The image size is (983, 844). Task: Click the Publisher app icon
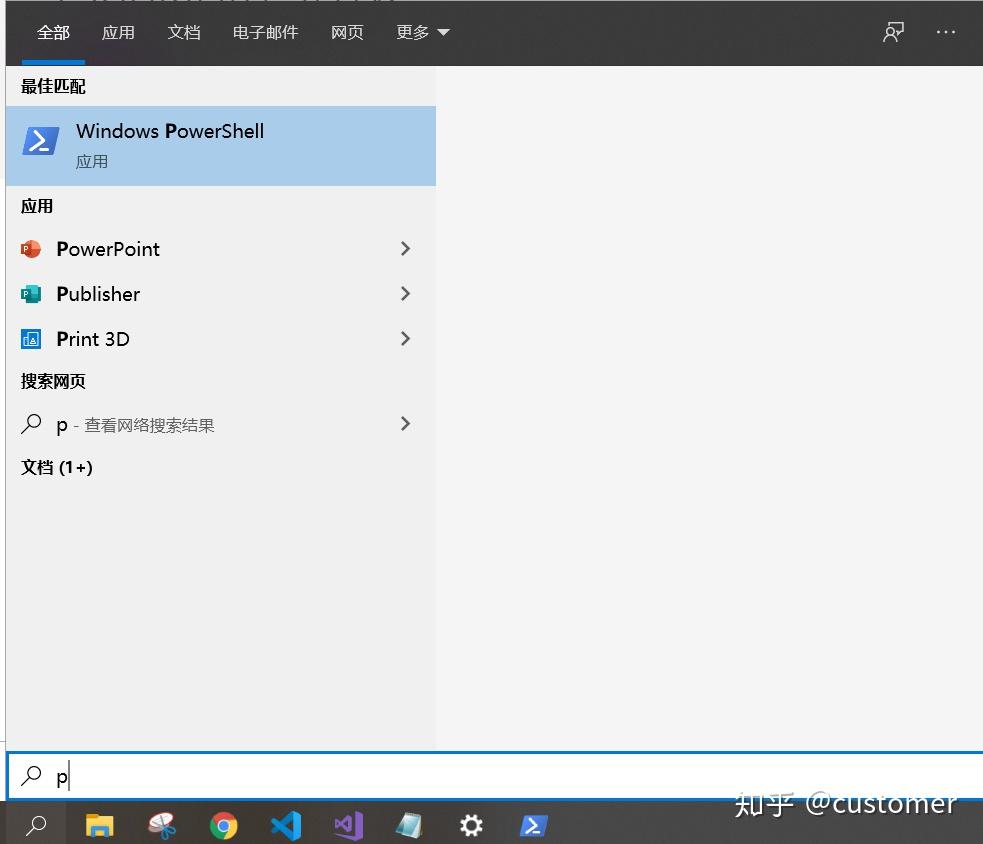(x=31, y=294)
